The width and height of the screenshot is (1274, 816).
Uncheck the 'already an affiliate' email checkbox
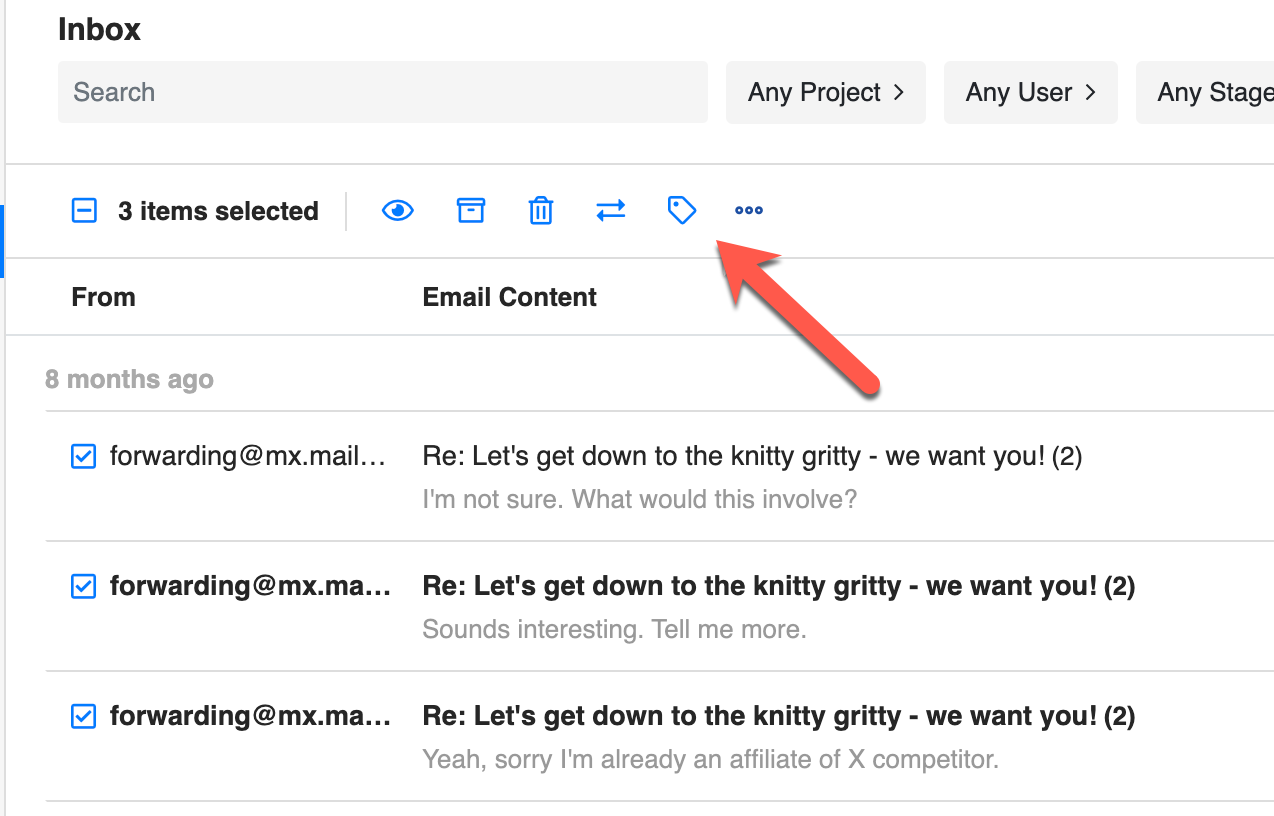[x=84, y=716]
